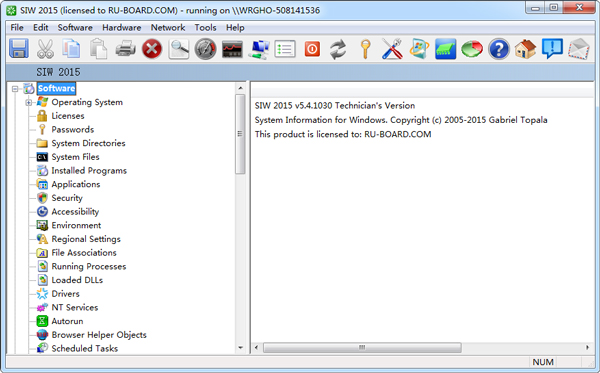The height and width of the screenshot is (373, 600).
Task: Click the Print toolbar icon
Action: click(x=126, y=49)
